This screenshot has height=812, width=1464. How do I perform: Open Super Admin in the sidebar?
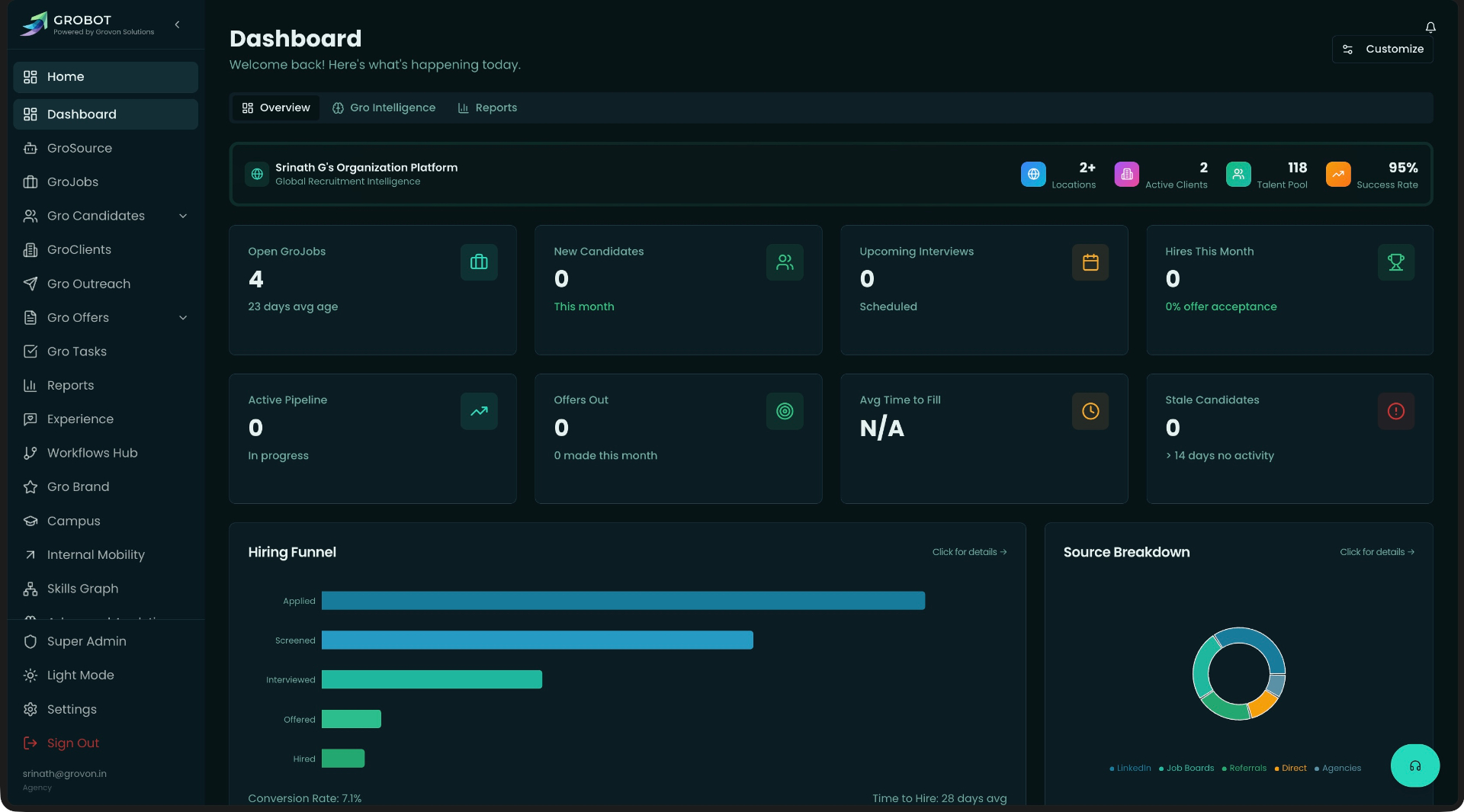pyautogui.click(x=105, y=641)
